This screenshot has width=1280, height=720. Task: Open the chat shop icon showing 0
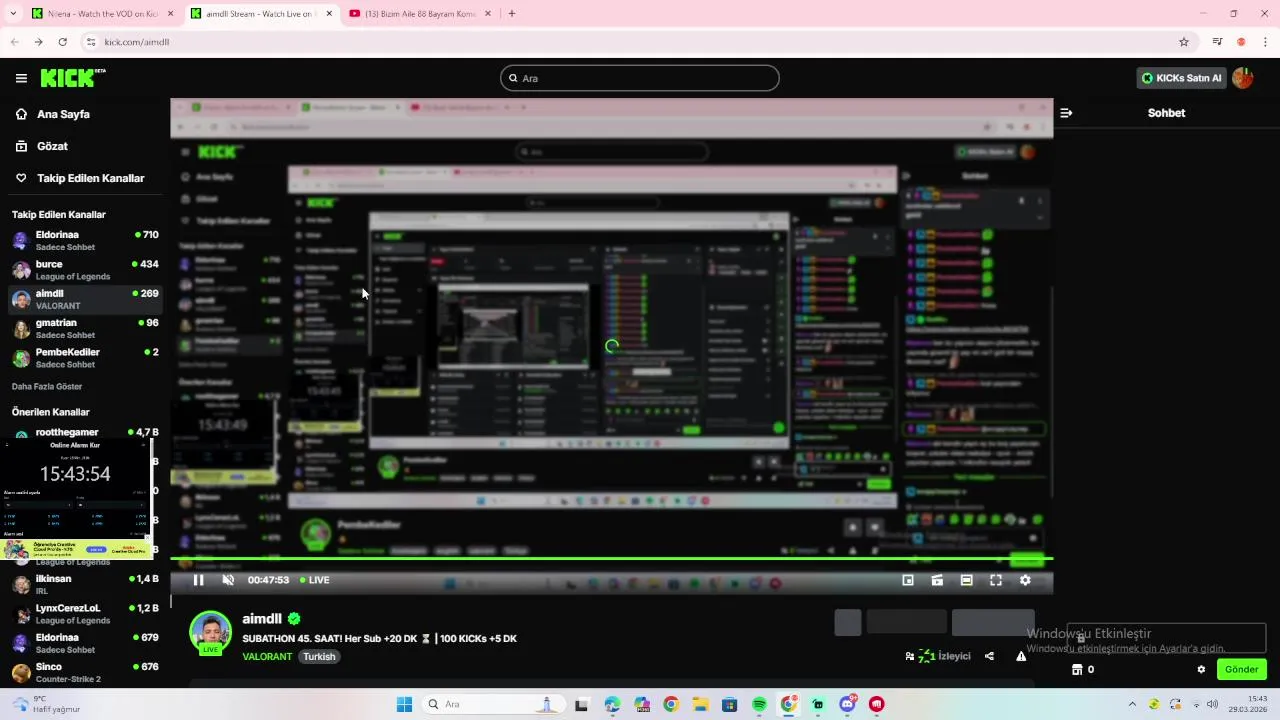(x=1083, y=669)
